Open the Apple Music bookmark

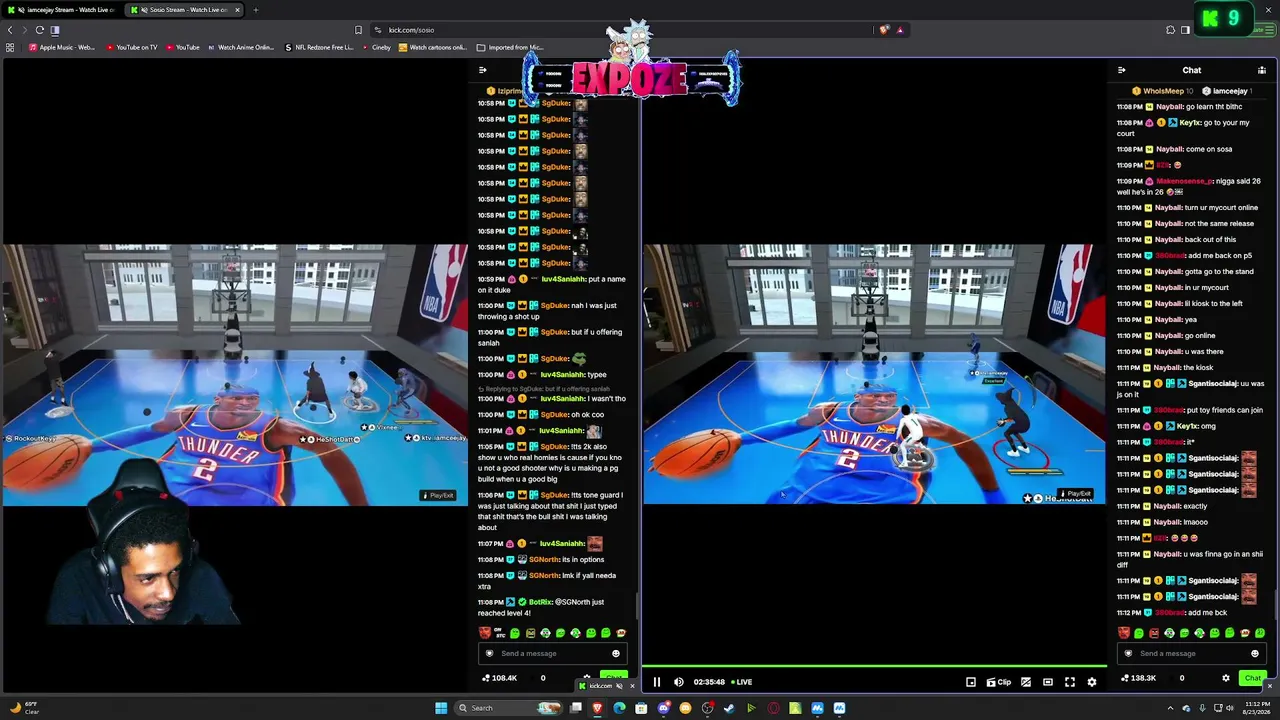[60, 47]
